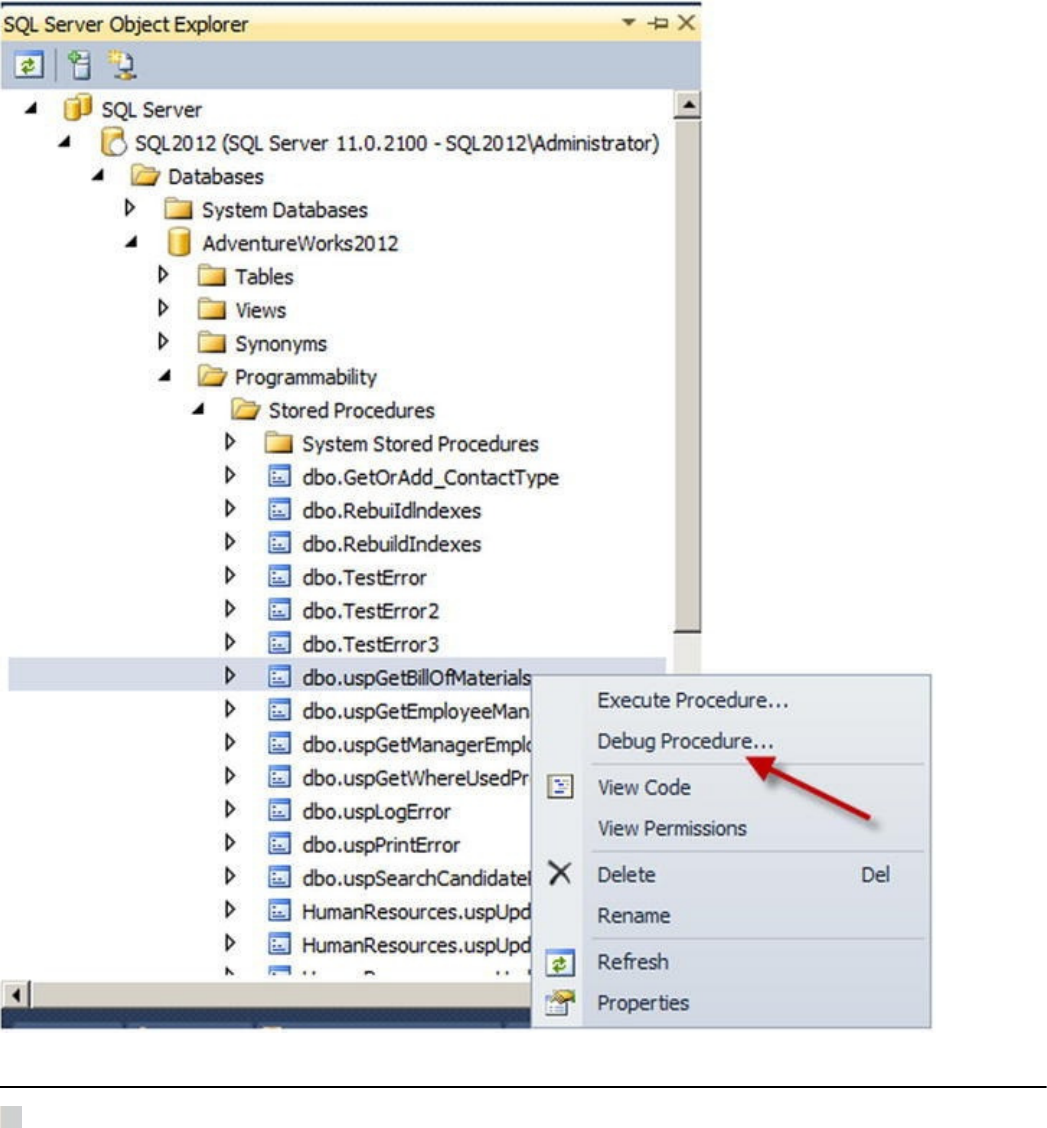The image size is (1047, 1128).
Task: Expand the dbo.uspPrintError procedure node
Action: point(230,843)
